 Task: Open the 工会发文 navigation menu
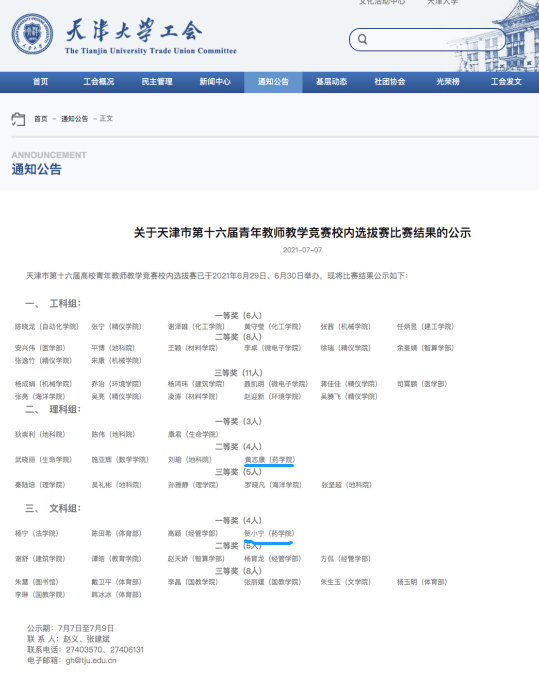coord(506,82)
